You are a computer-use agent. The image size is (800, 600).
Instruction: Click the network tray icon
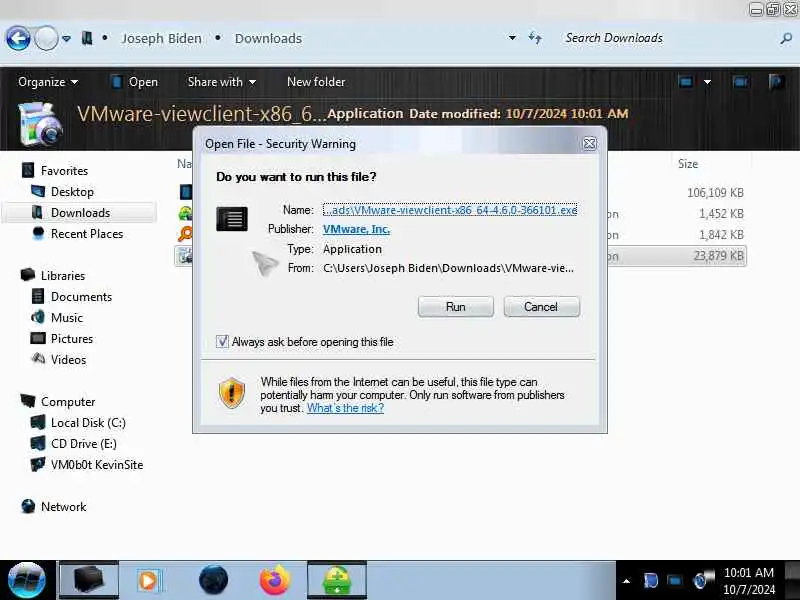674,581
